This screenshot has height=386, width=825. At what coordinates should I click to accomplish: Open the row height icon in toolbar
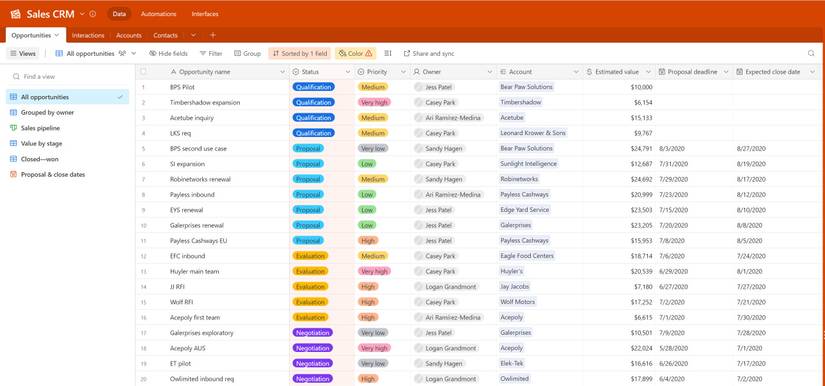(x=388, y=53)
